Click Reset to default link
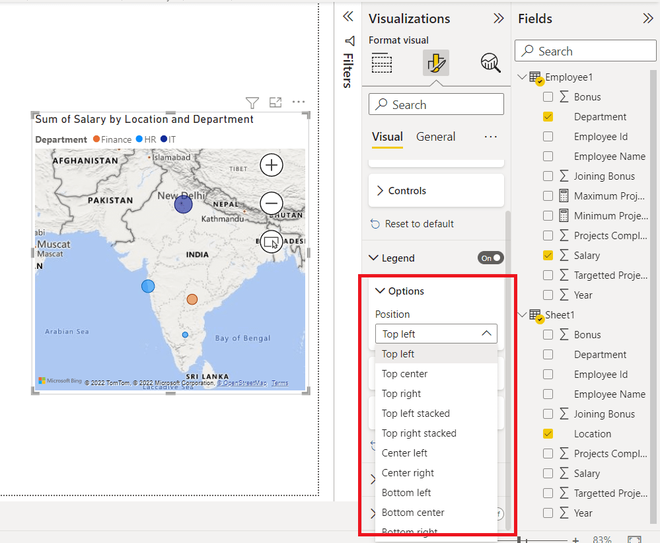Screen dimensions: 660x543 pyautogui.click(x=419, y=224)
